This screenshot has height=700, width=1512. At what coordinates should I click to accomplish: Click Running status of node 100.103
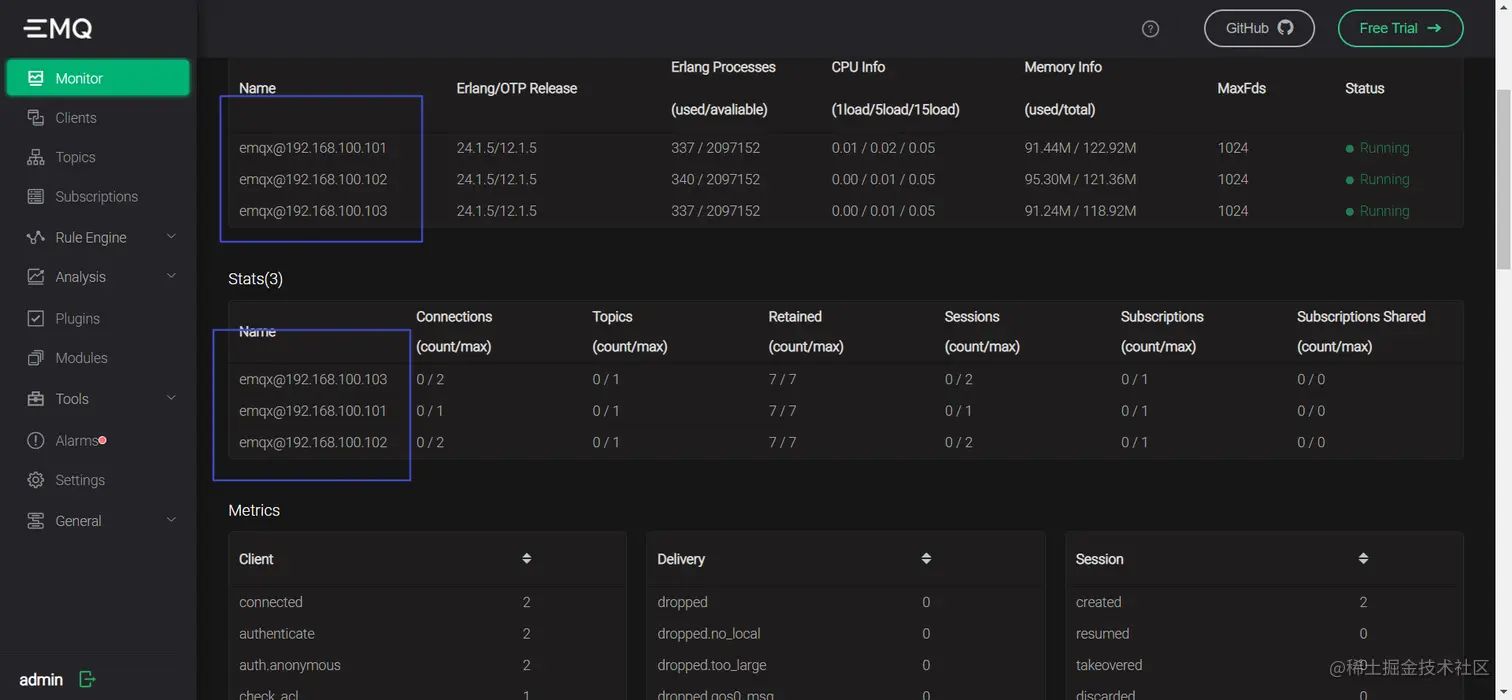point(1378,211)
